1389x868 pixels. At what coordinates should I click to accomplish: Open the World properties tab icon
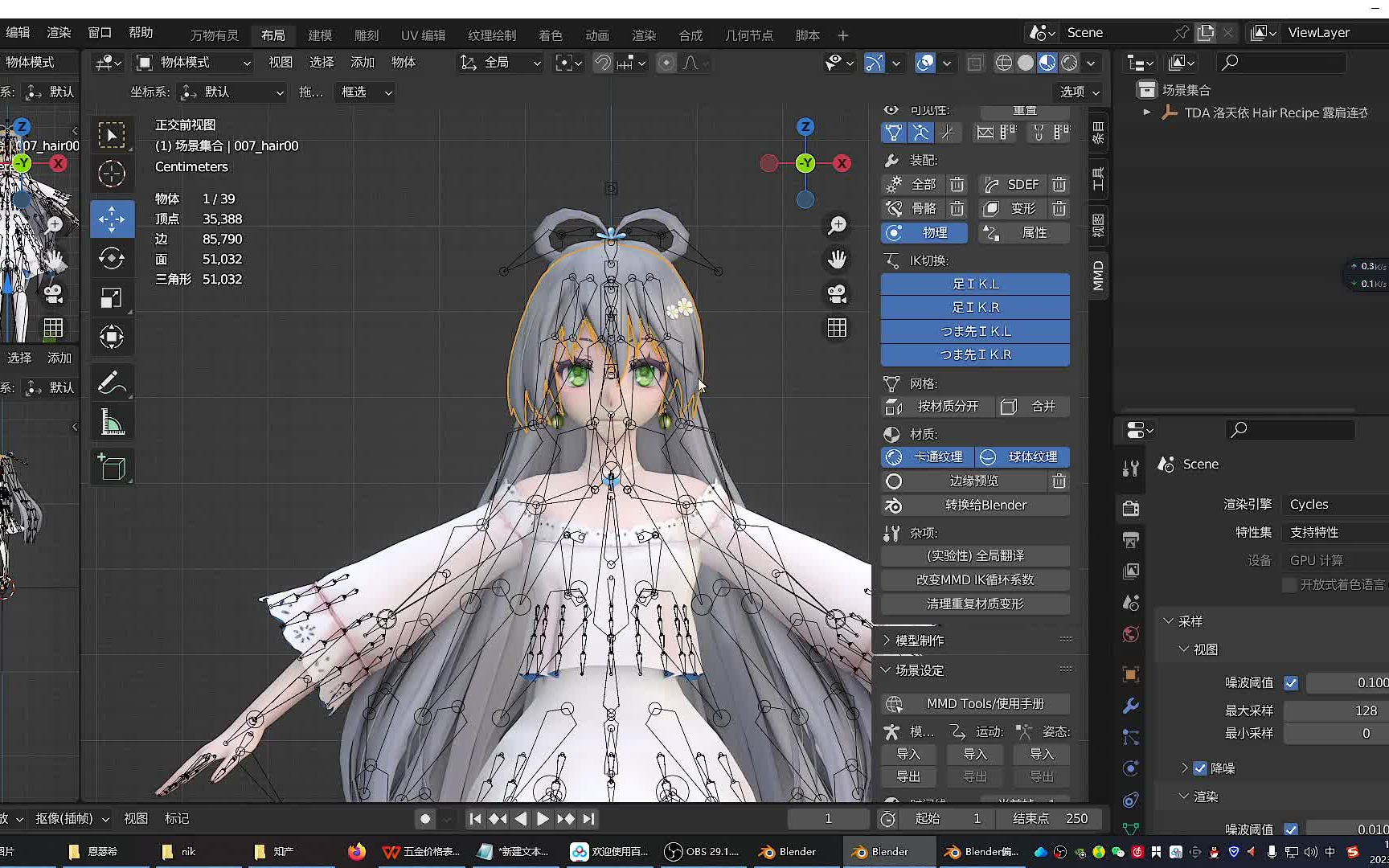[1131, 635]
